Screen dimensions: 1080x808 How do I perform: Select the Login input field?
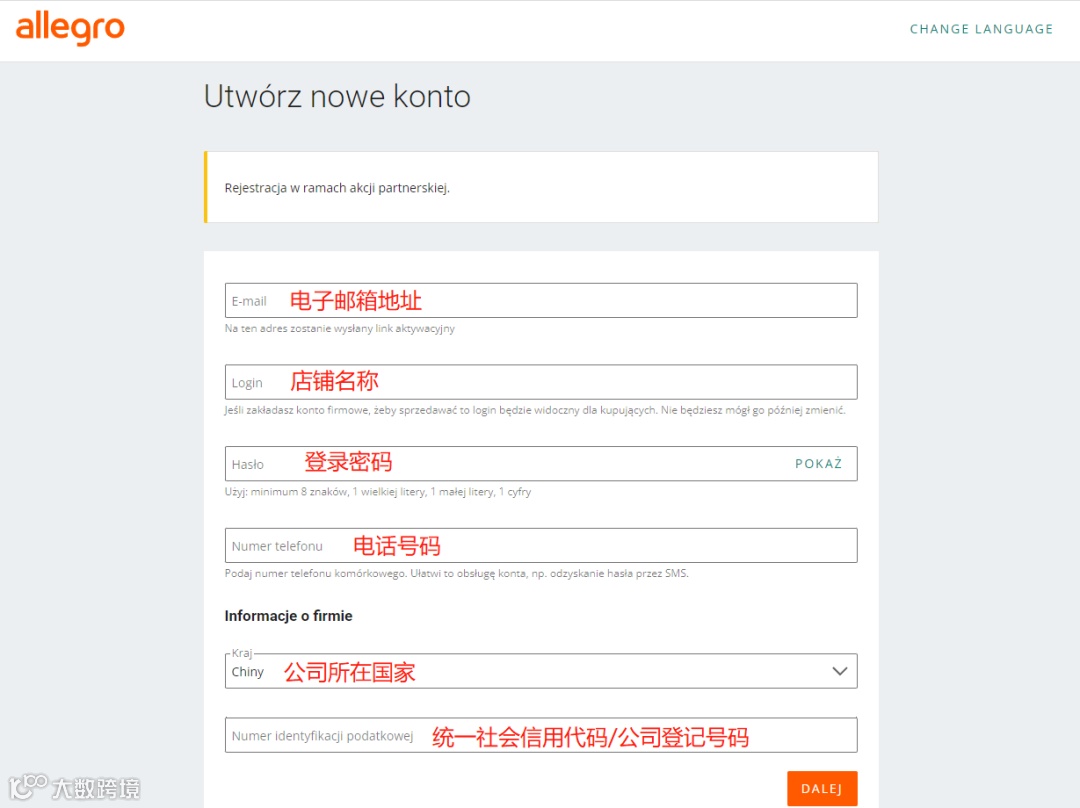[541, 382]
